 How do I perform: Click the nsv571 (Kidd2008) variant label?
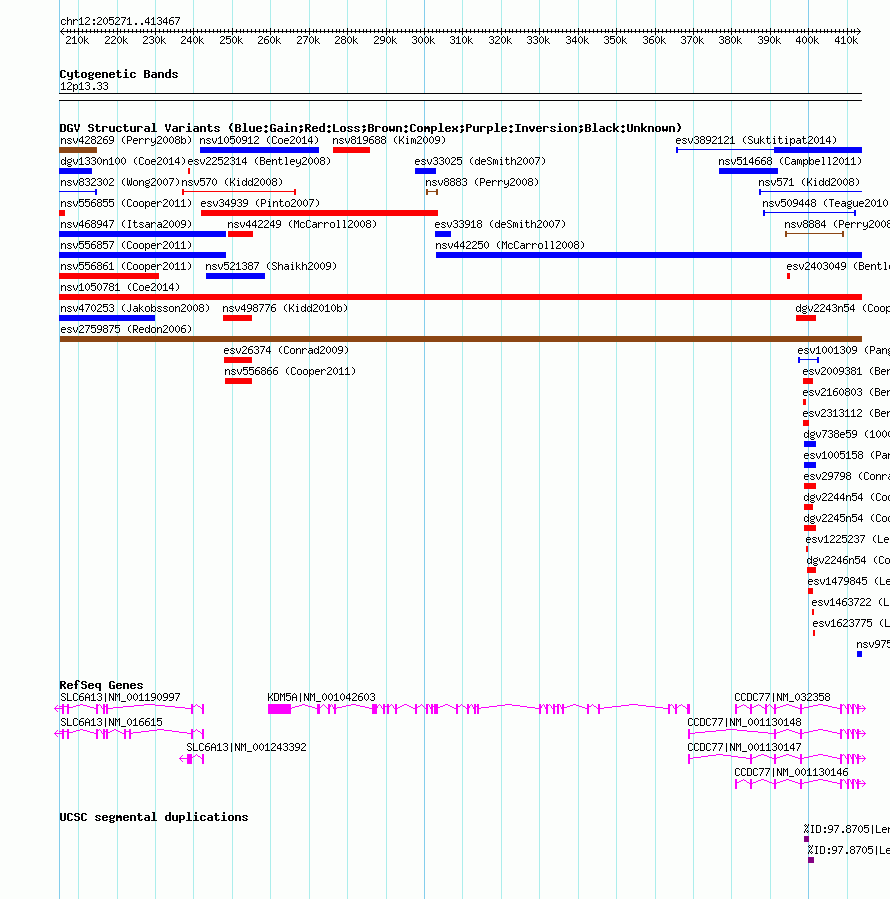pyautogui.click(x=809, y=182)
